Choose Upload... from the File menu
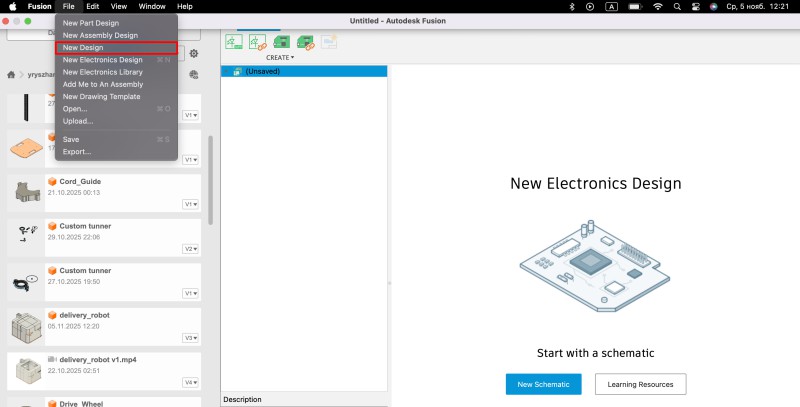 click(116, 121)
